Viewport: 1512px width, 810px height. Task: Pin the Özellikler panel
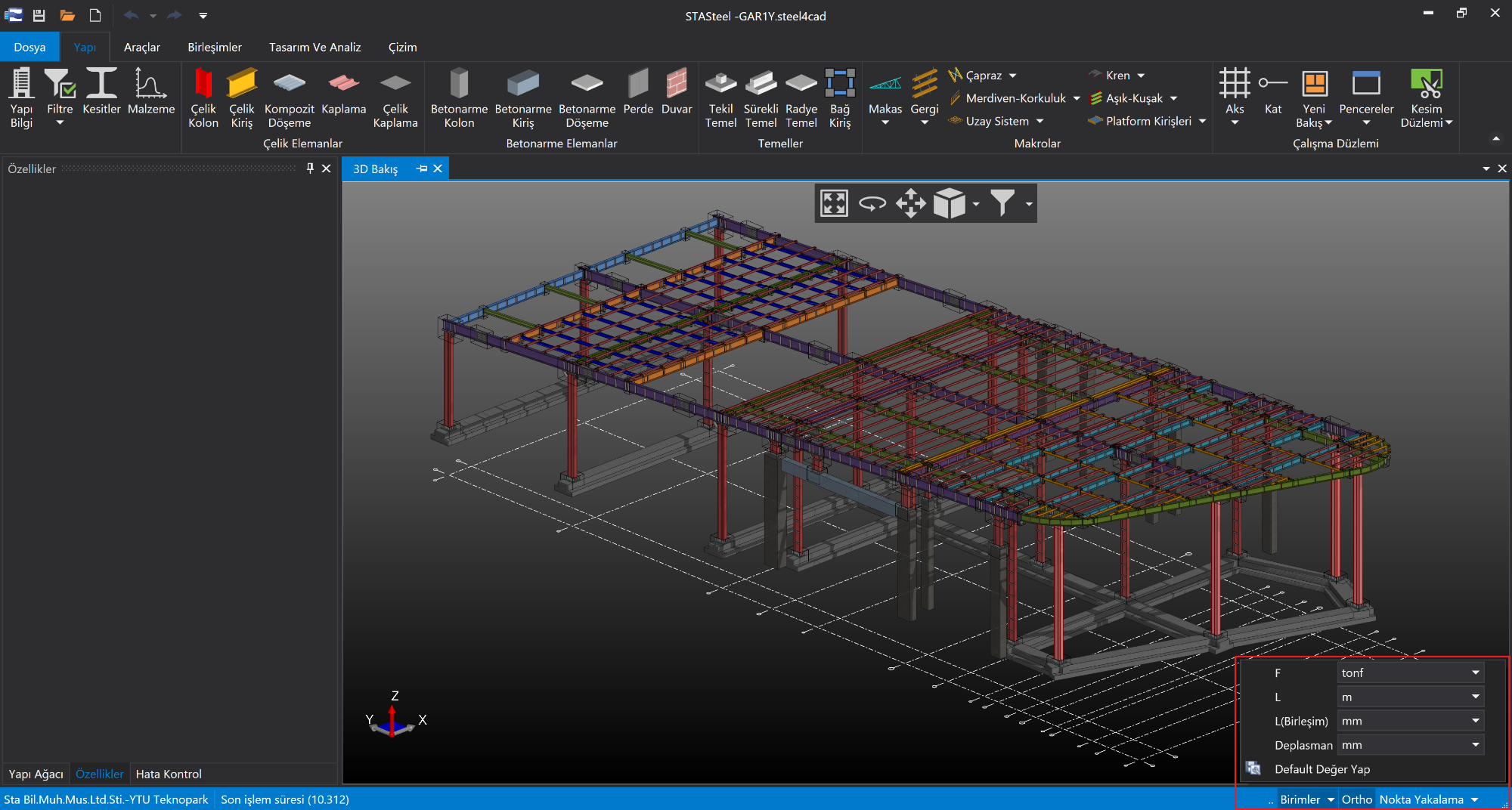310,168
